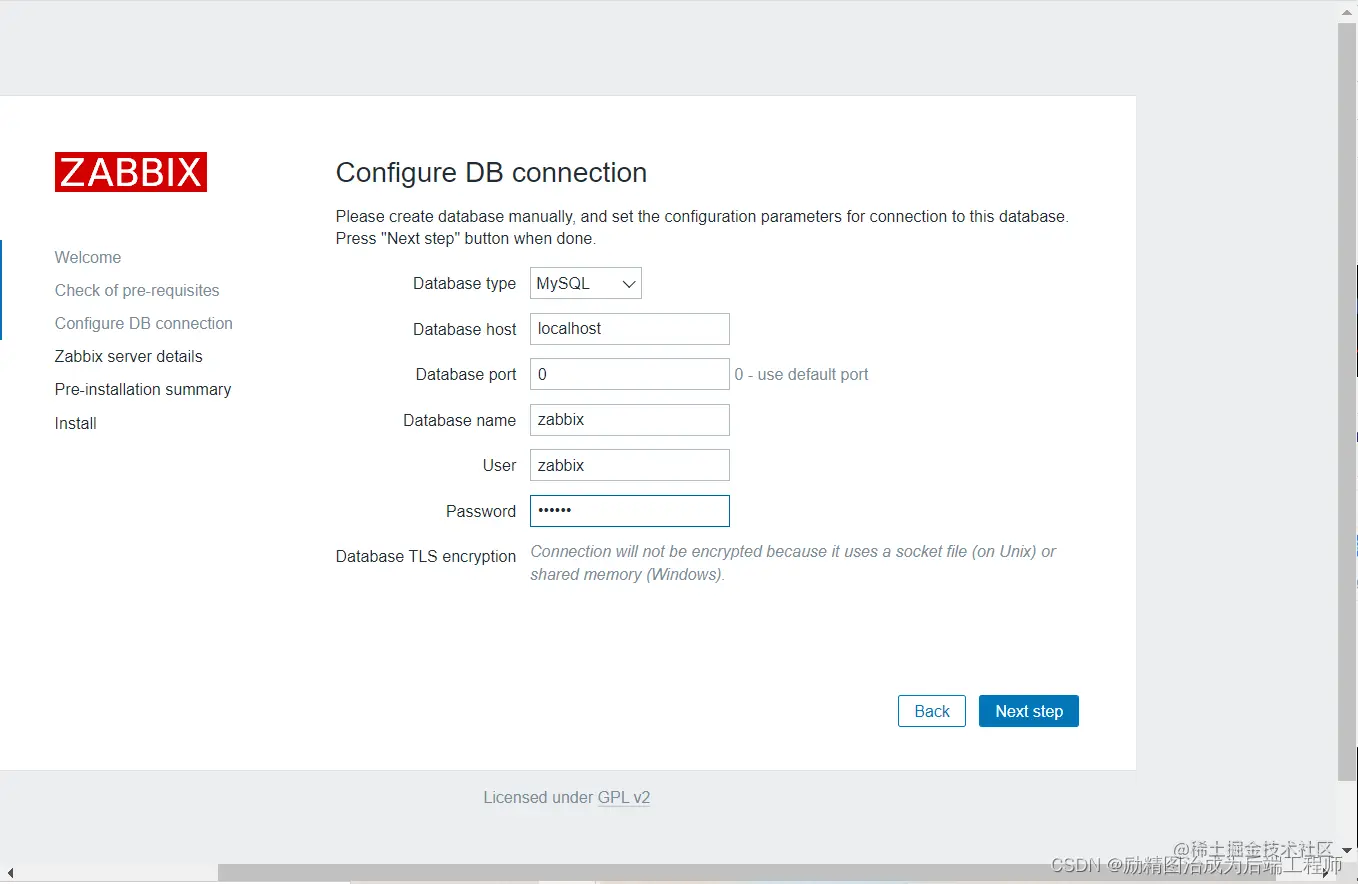Select Install step in sidebar
This screenshot has height=884, width=1358.
(x=76, y=423)
